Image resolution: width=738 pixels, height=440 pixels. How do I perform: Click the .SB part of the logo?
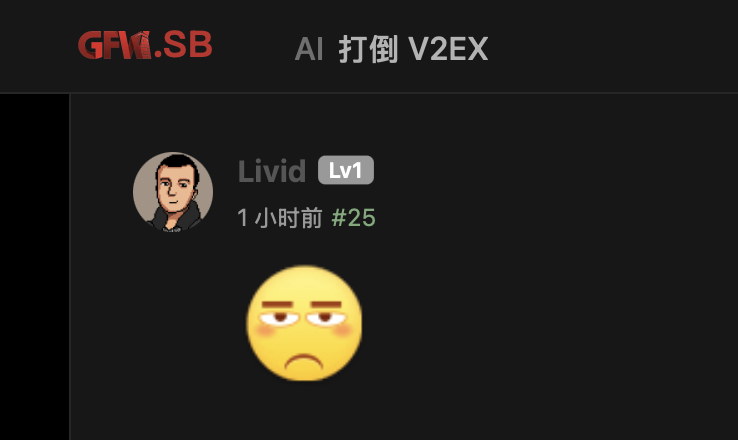184,45
